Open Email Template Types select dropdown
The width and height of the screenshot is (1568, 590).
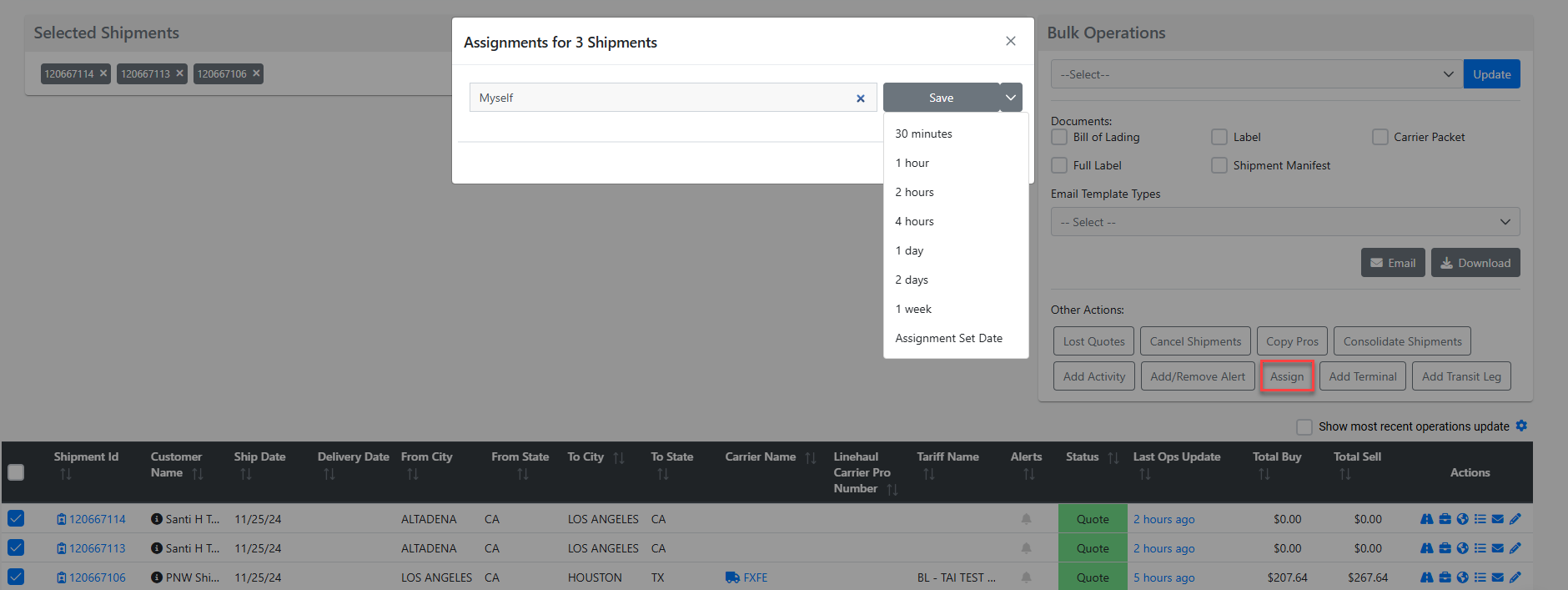coord(1285,222)
